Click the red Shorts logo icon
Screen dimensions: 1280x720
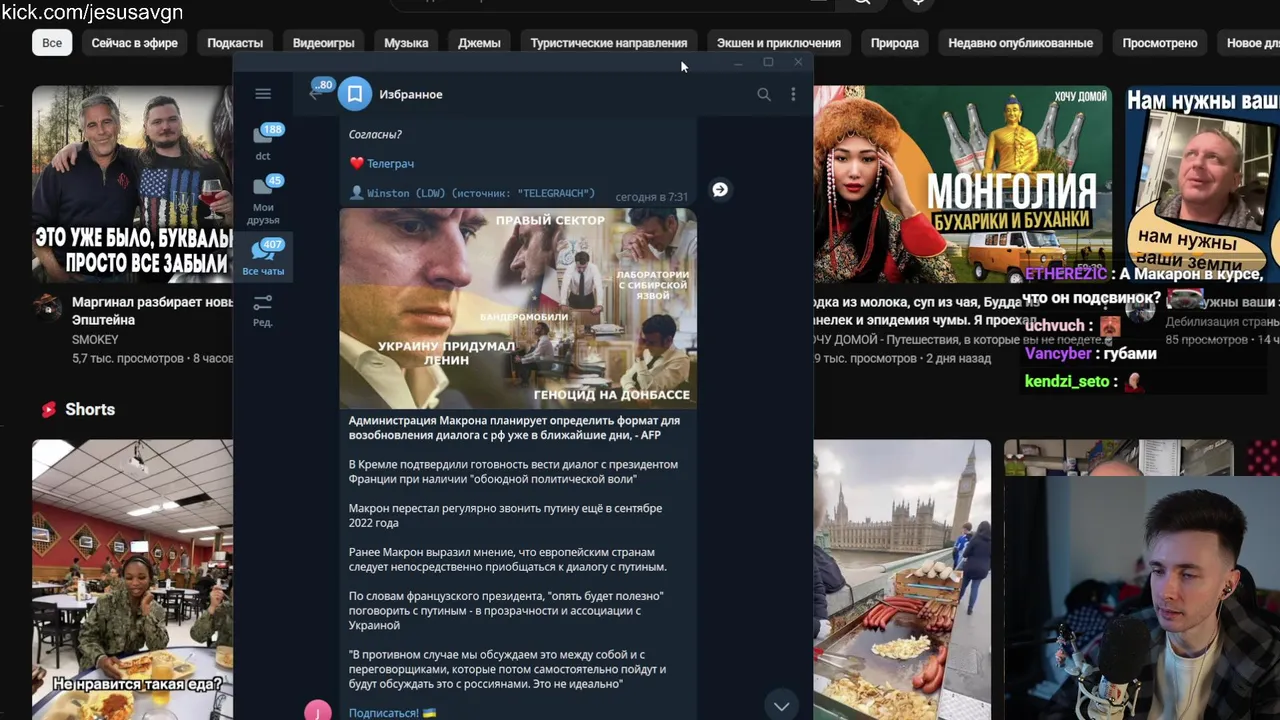click(48, 409)
